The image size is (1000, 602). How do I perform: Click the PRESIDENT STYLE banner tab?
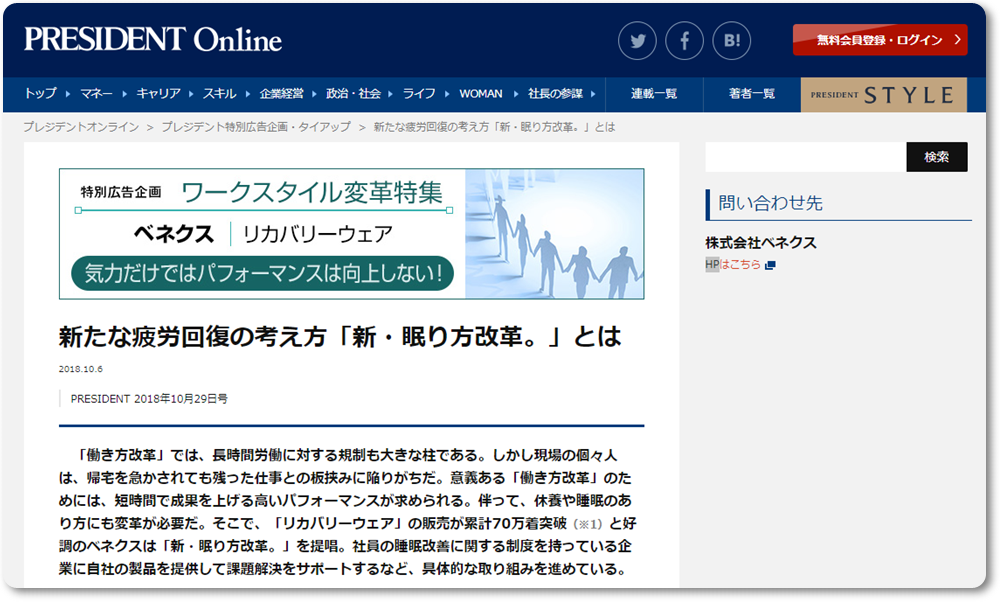tap(884, 95)
